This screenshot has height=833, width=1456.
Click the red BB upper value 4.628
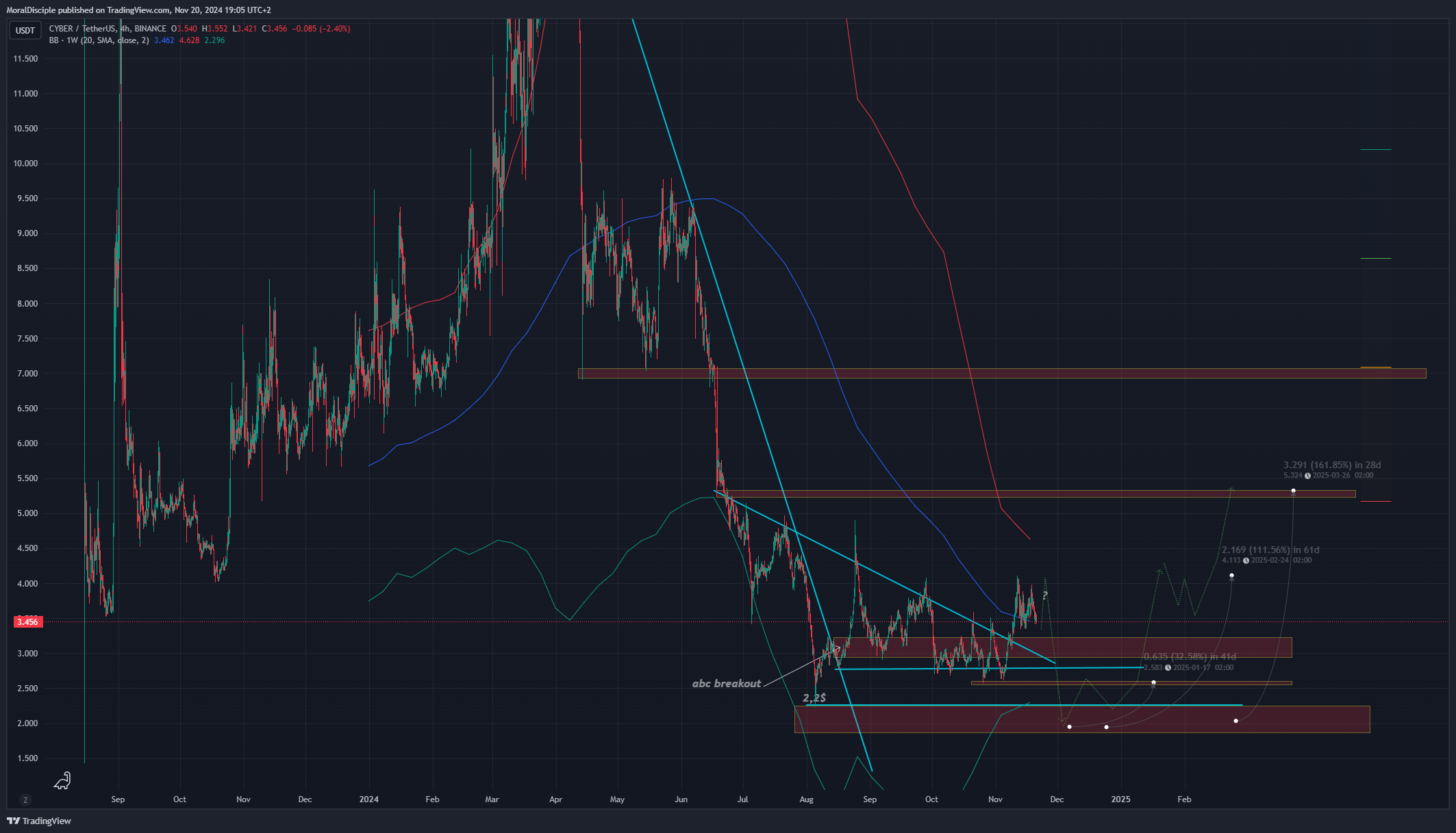pyautogui.click(x=189, y=40)
